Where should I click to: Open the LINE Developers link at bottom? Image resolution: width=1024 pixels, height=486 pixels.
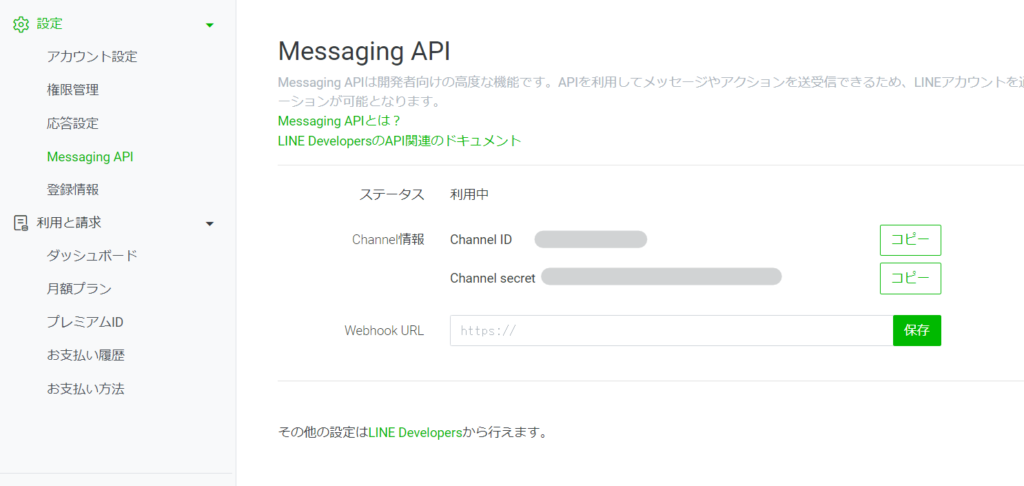click(415, 432)
